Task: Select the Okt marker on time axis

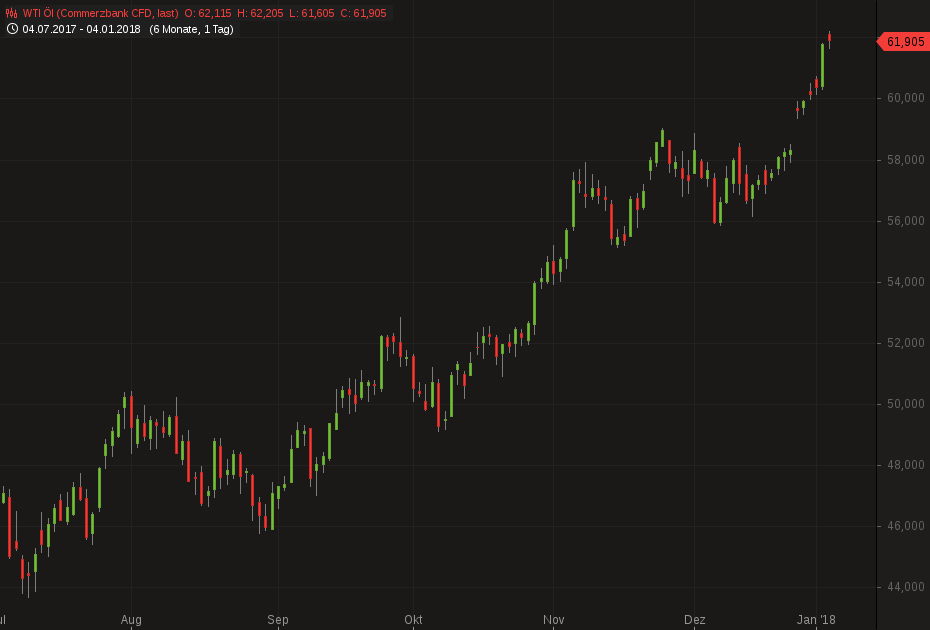Action: (413, 620)
